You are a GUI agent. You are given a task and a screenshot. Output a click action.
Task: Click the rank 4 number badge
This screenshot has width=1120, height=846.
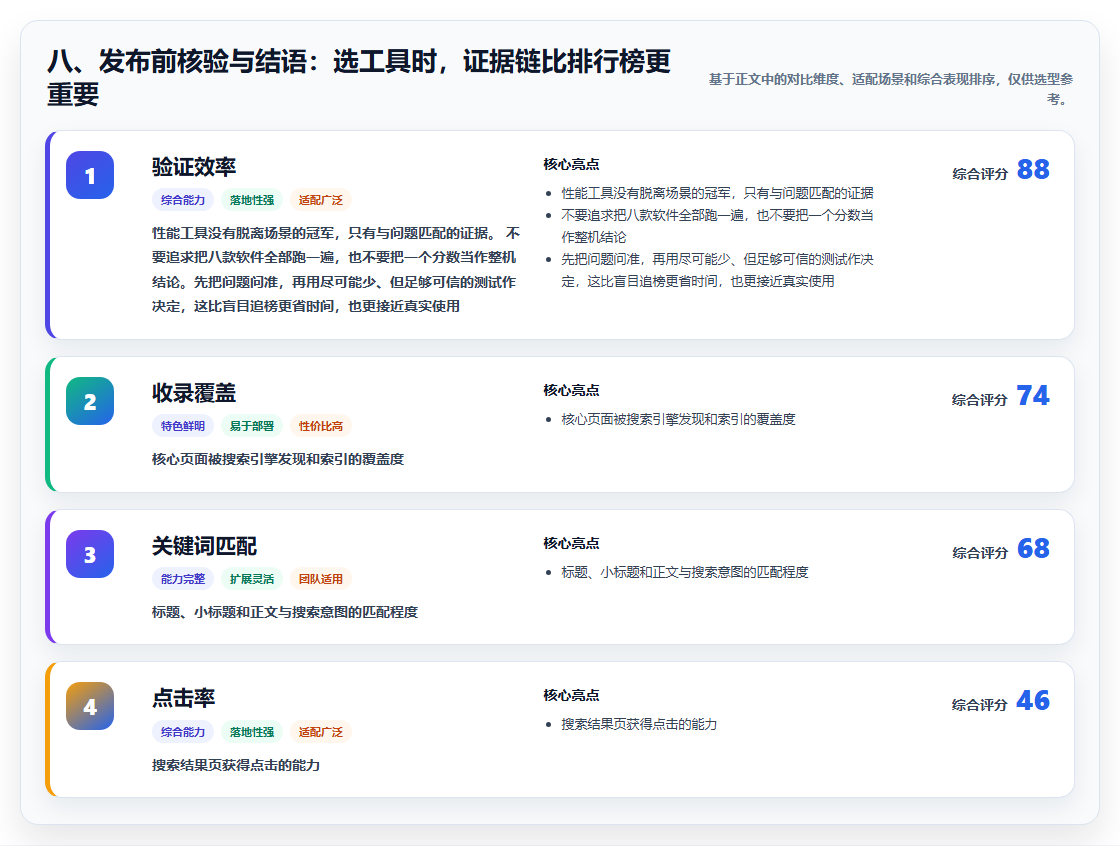coord(90,706)
